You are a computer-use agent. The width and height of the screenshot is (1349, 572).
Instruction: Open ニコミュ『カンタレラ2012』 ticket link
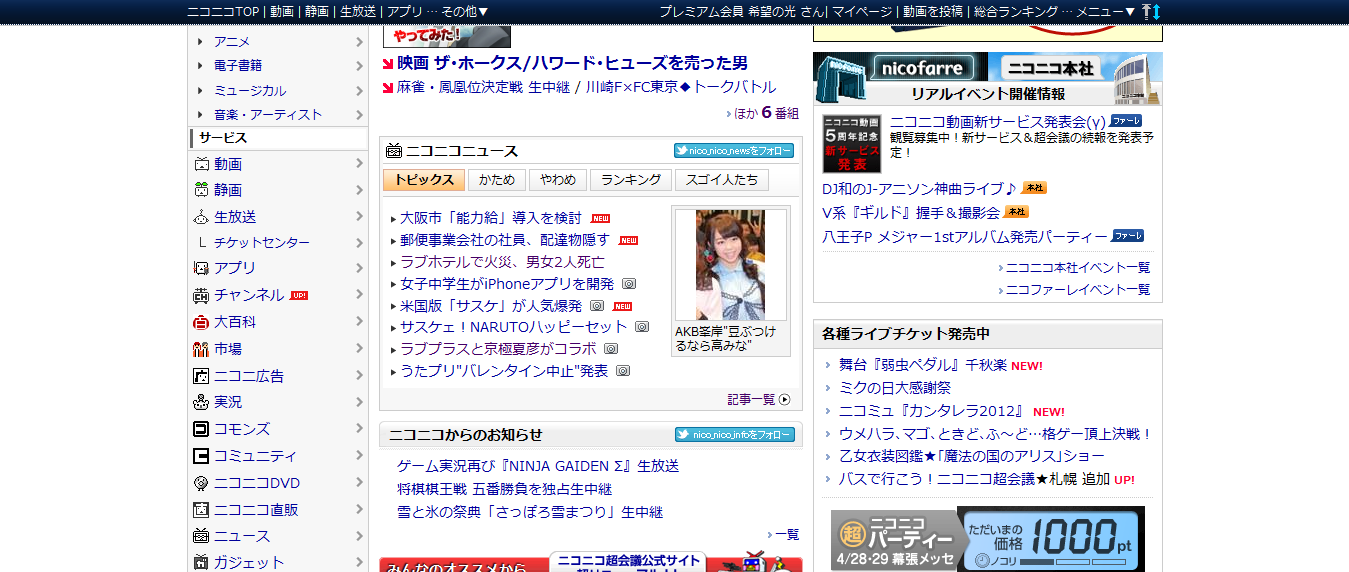click(x=932, y=411)
